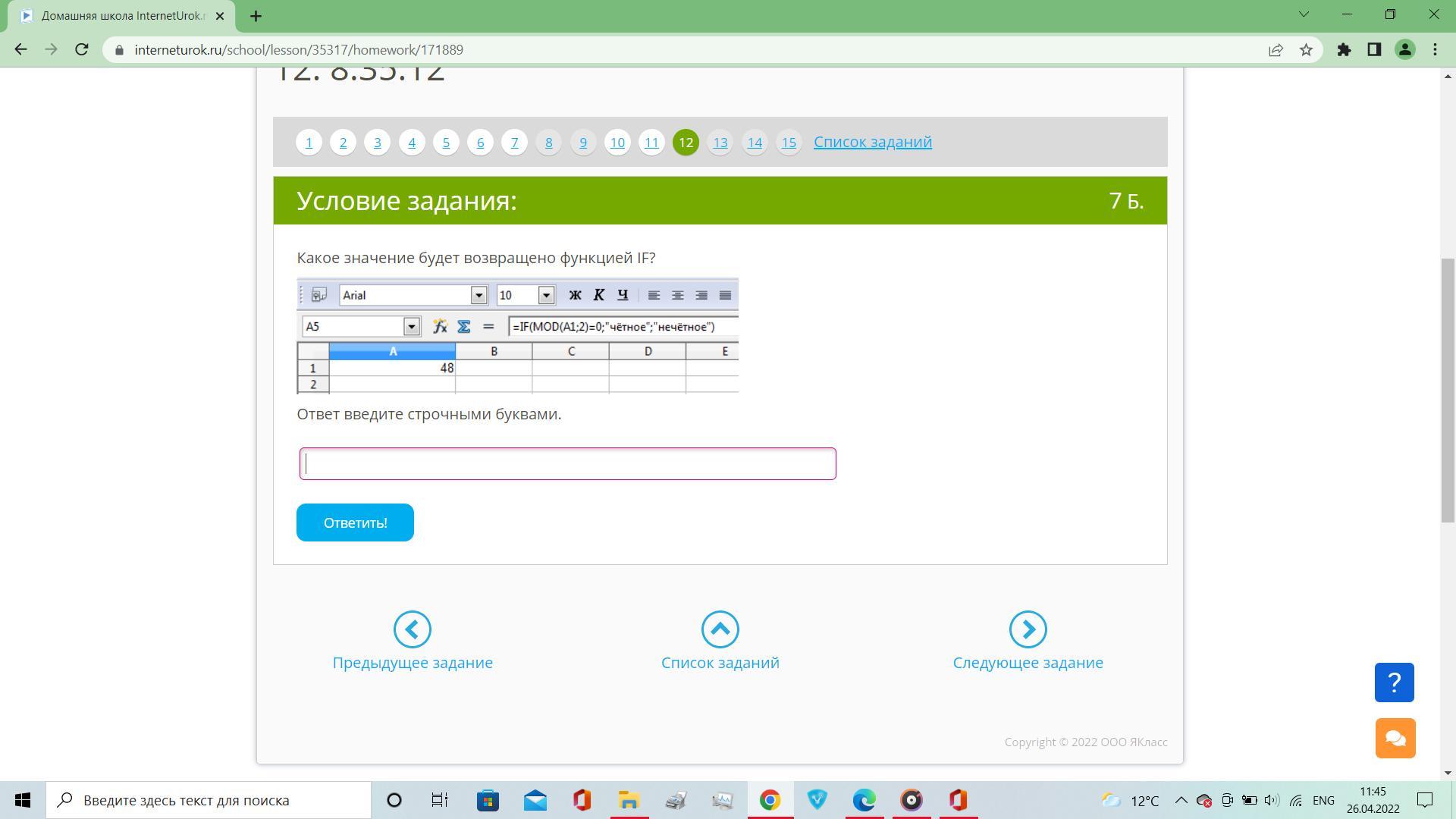Go to task number 13

720,143
